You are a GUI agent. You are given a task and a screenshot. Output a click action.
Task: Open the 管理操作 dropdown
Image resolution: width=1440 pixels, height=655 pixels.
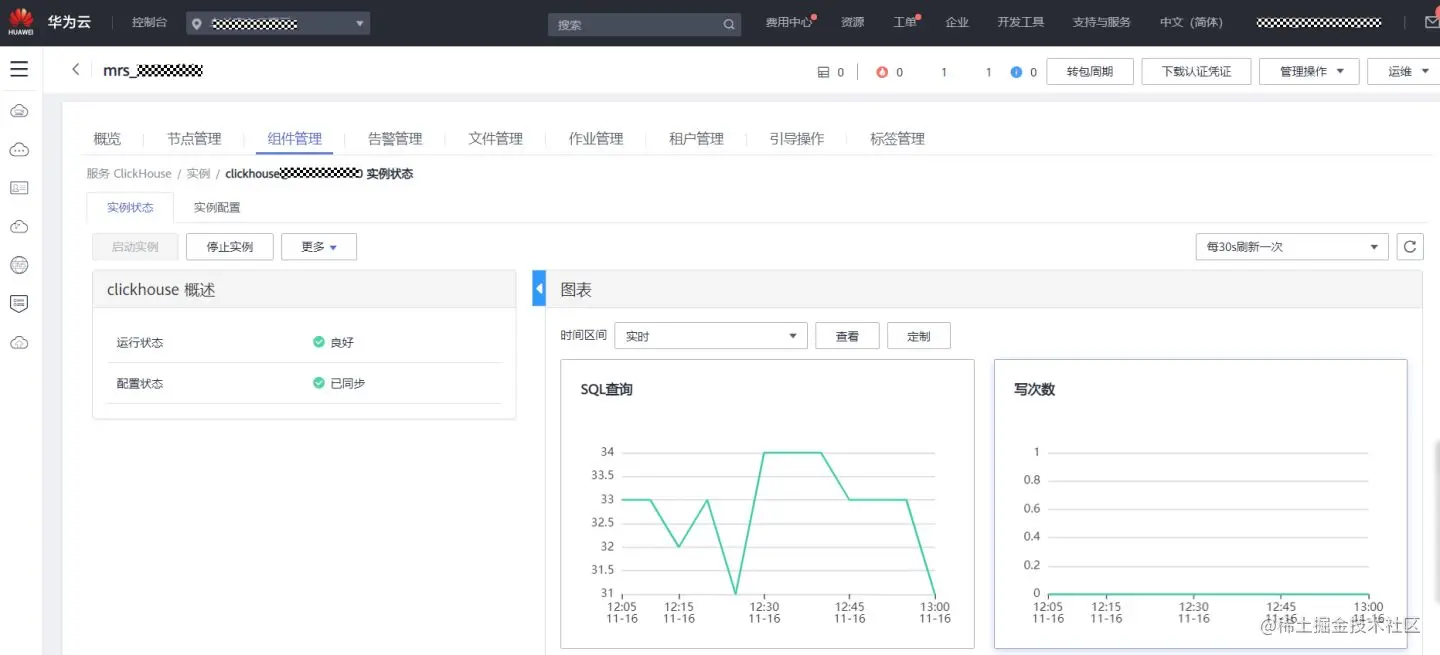click(x=1309, y=71)
